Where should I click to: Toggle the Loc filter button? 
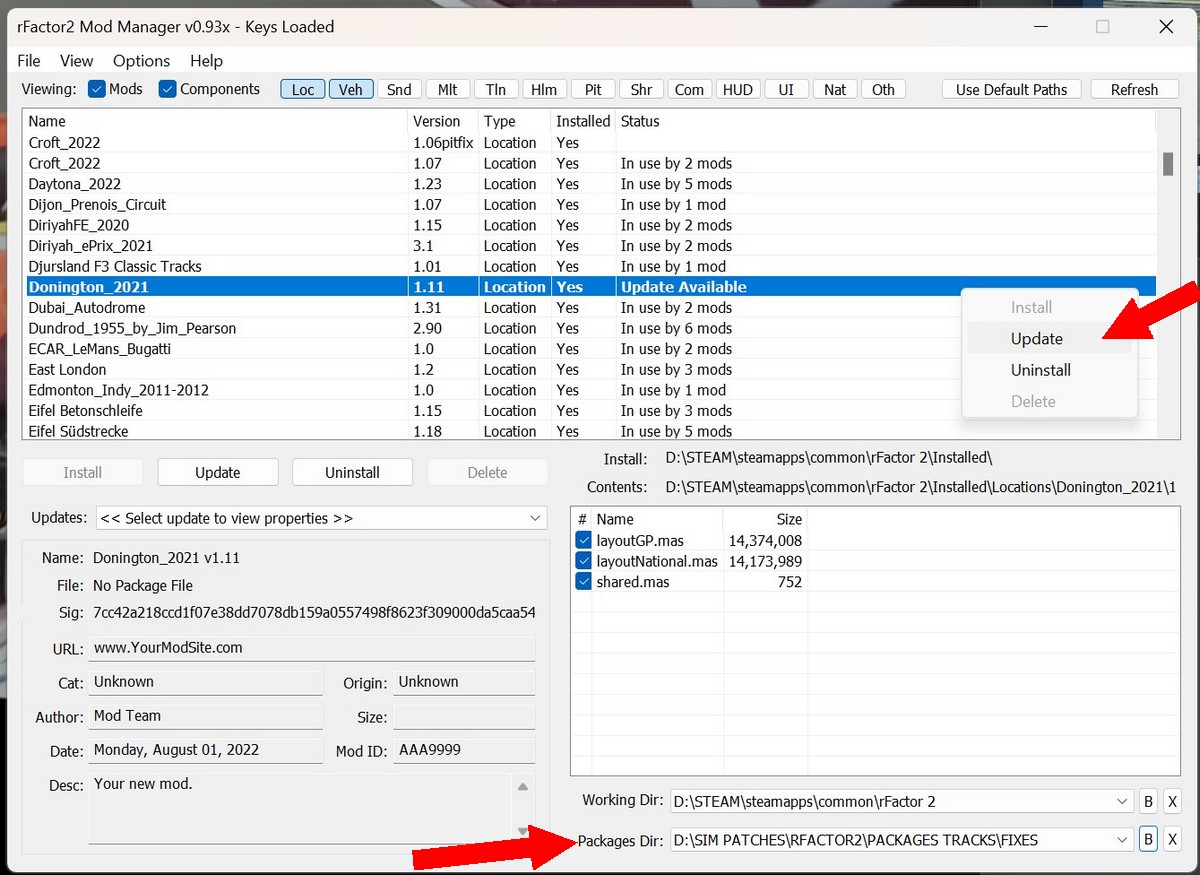pyautogui.click(x=303, y=90)
